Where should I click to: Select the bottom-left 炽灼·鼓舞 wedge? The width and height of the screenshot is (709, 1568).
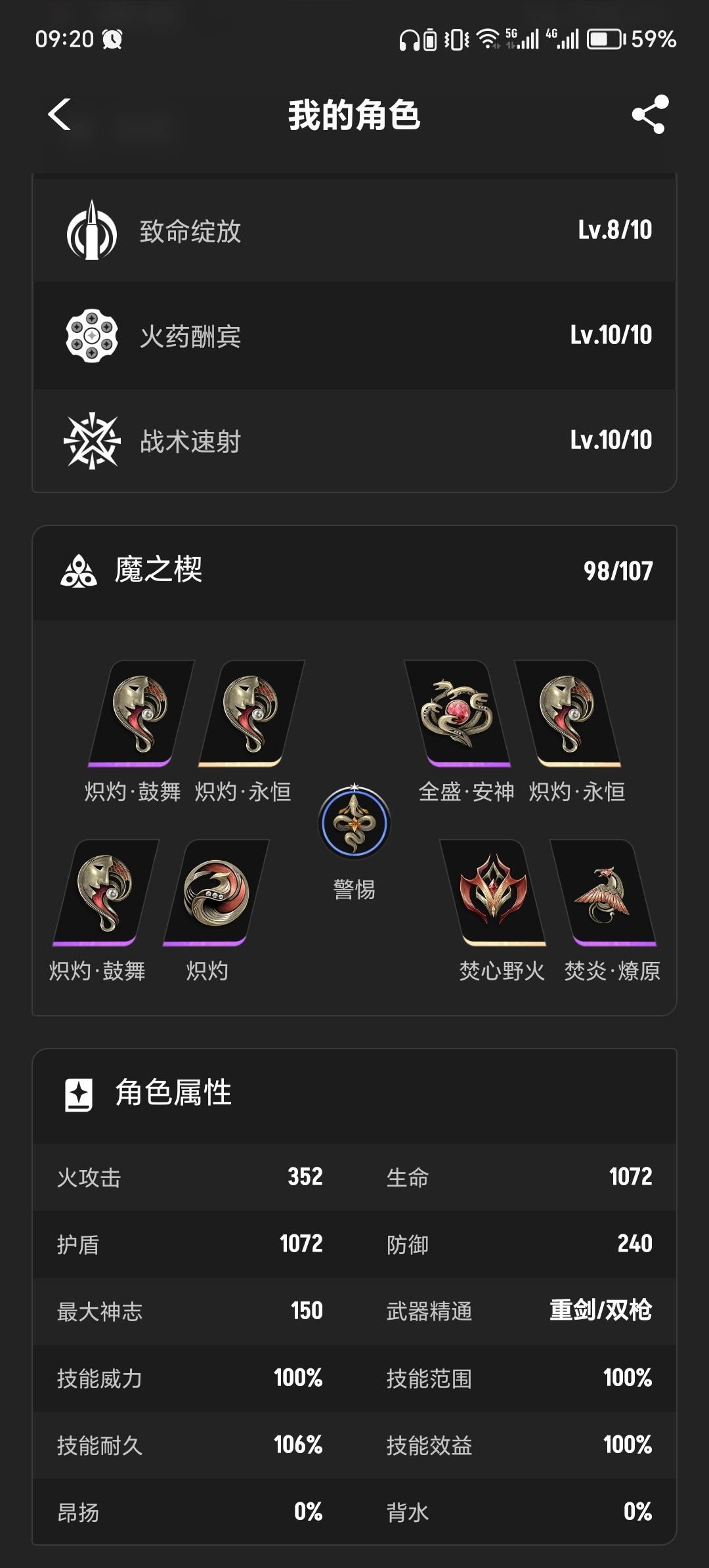pos(106,893)
